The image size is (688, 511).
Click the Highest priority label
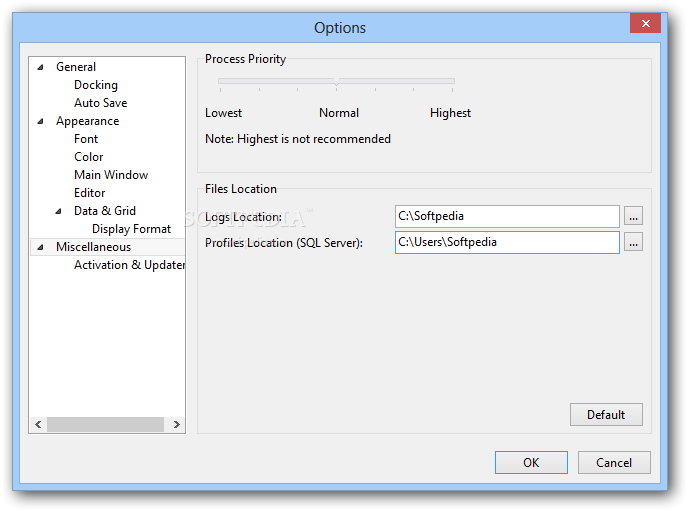tap(450, 113)
